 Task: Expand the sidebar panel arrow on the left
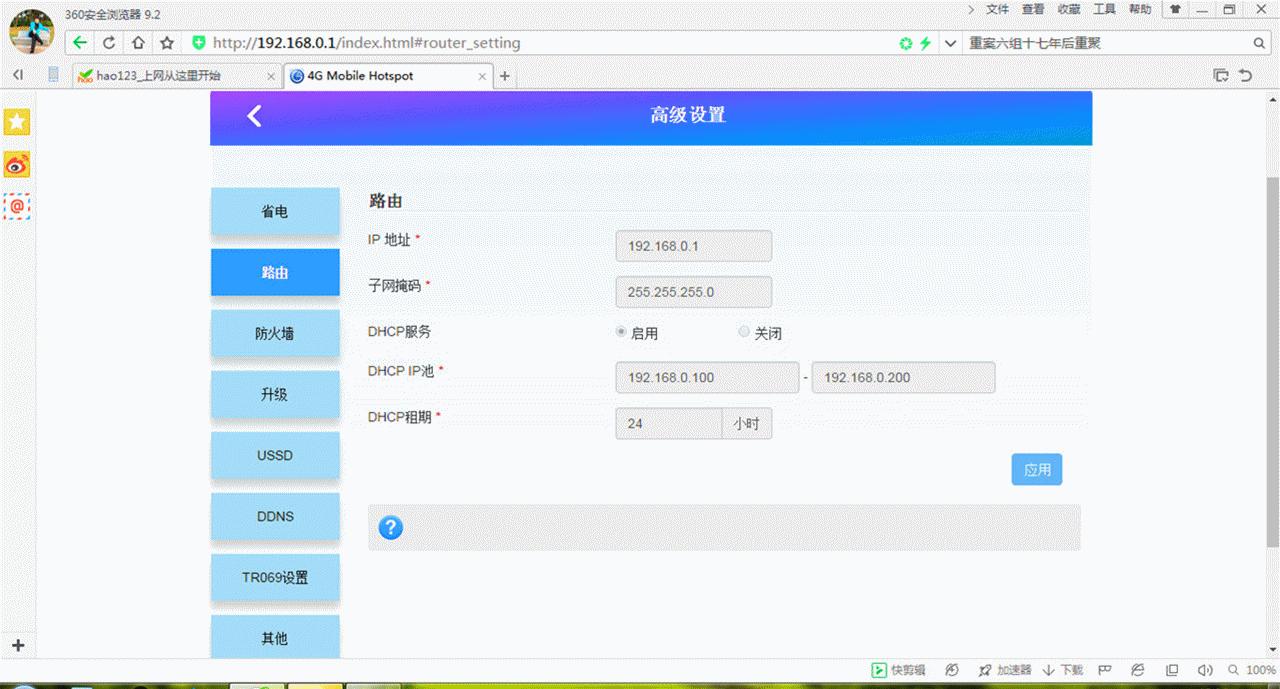point(16,74)
